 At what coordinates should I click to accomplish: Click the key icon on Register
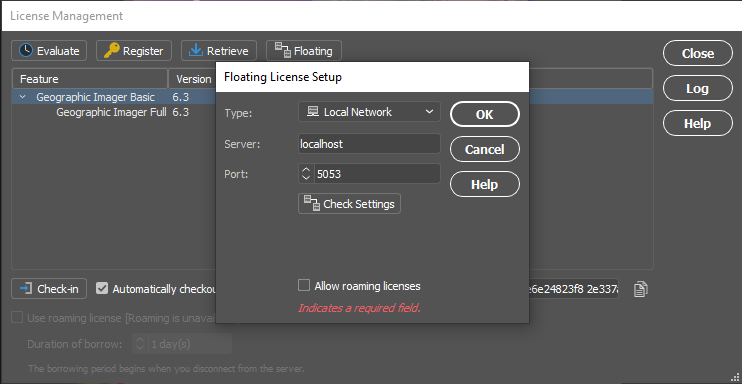(x=111, y=50)
